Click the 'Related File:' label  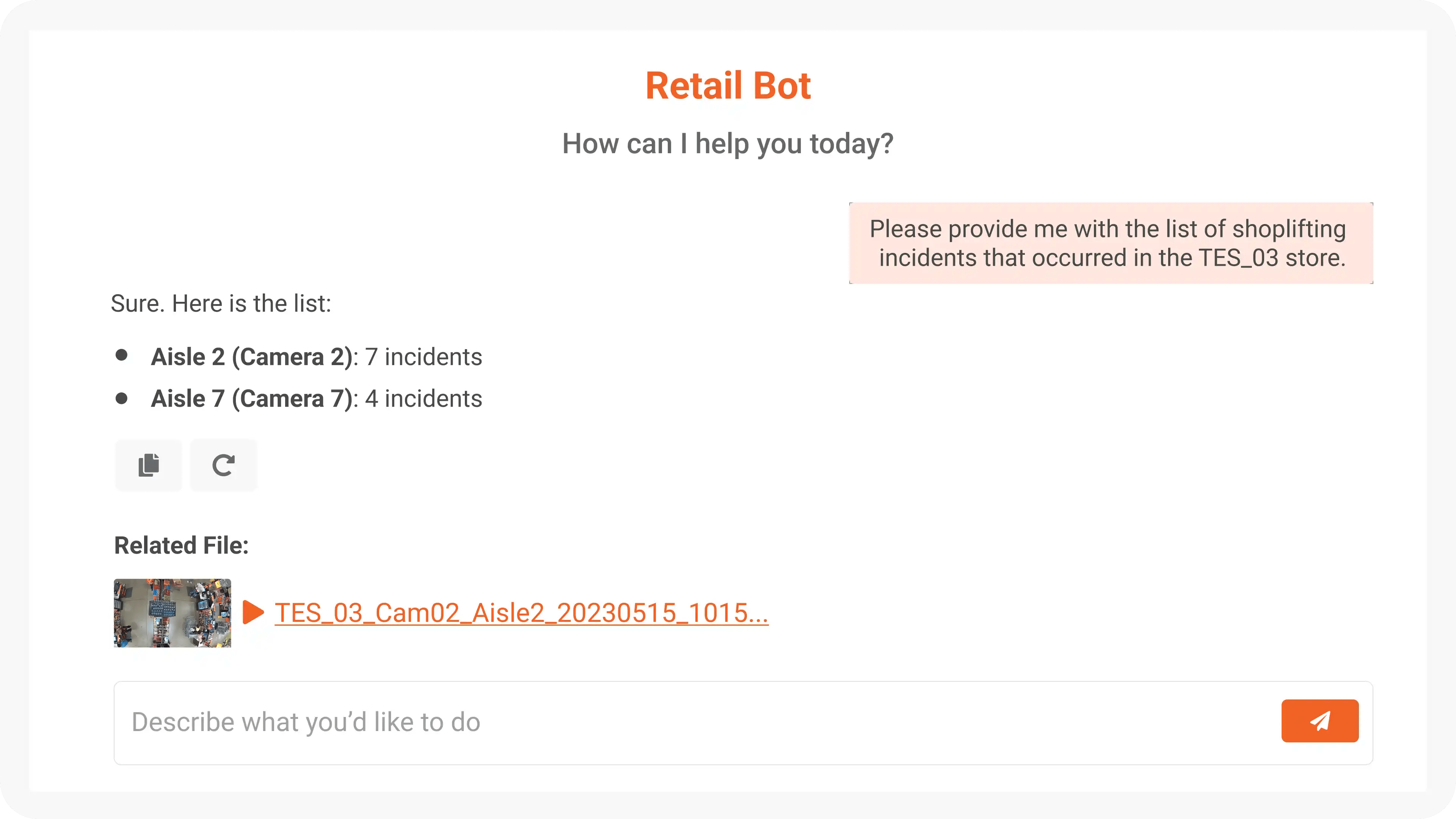[182, 546]
